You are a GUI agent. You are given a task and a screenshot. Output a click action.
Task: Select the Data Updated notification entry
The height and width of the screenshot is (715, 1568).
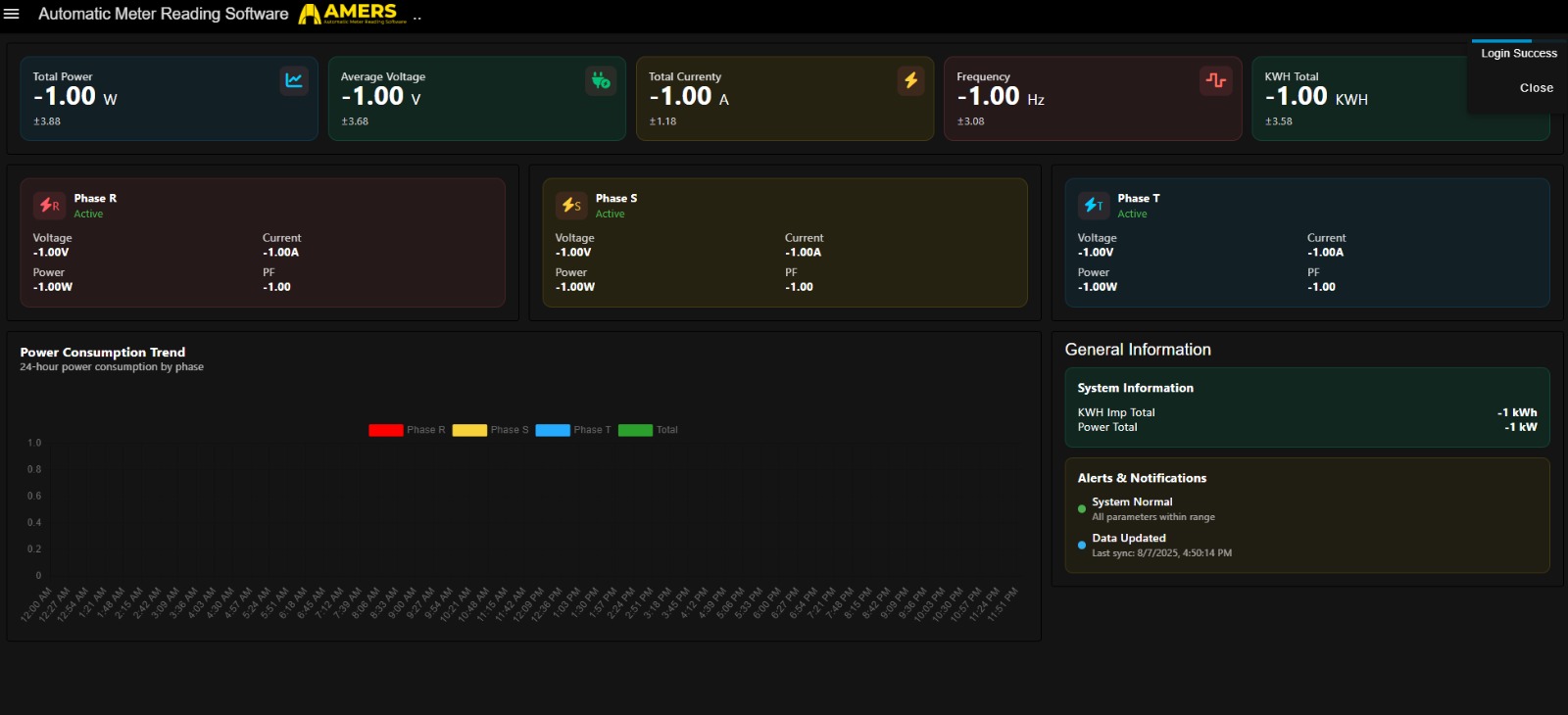1129,539
